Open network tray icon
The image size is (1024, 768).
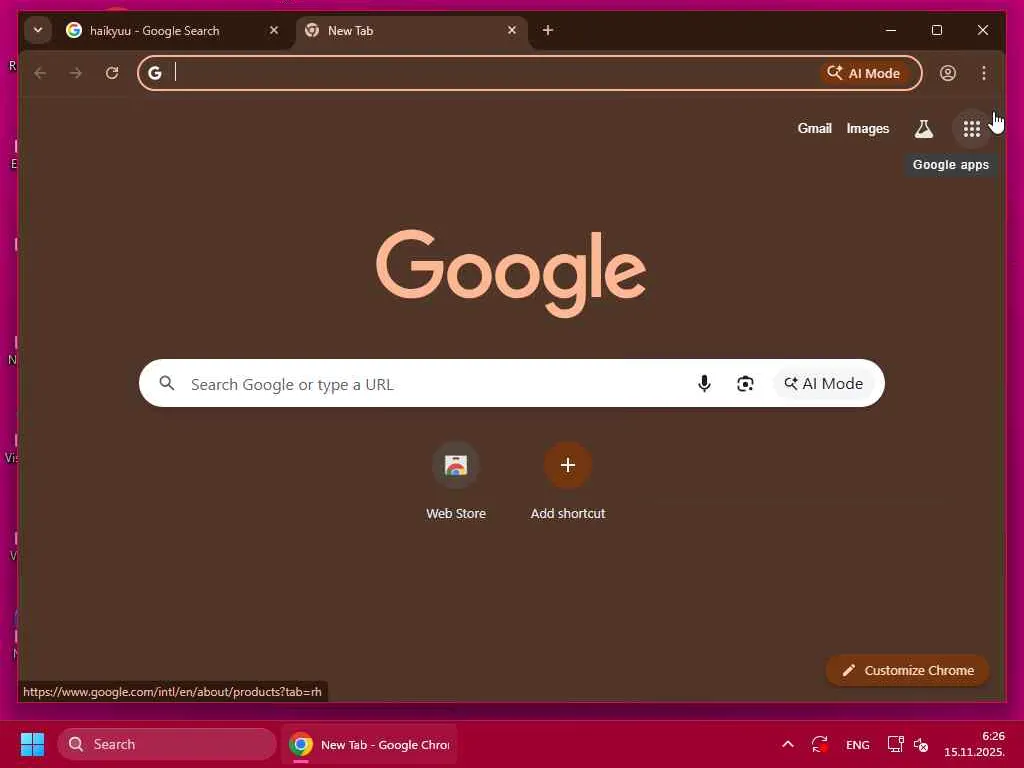[x=895, y=744]
